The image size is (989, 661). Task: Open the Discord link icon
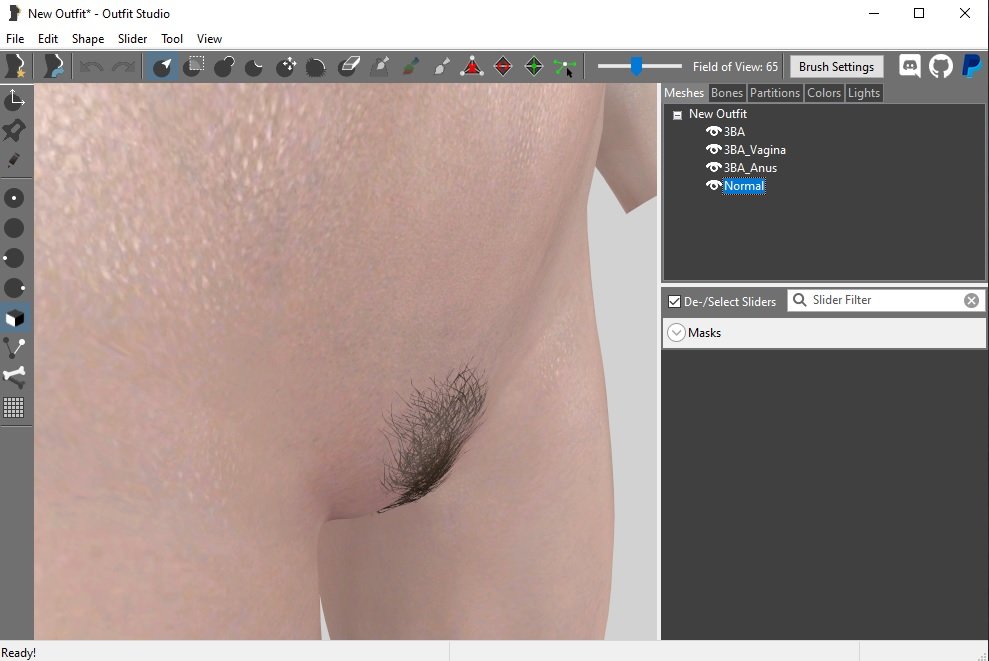pyautogui.click(x=910, y=67)
